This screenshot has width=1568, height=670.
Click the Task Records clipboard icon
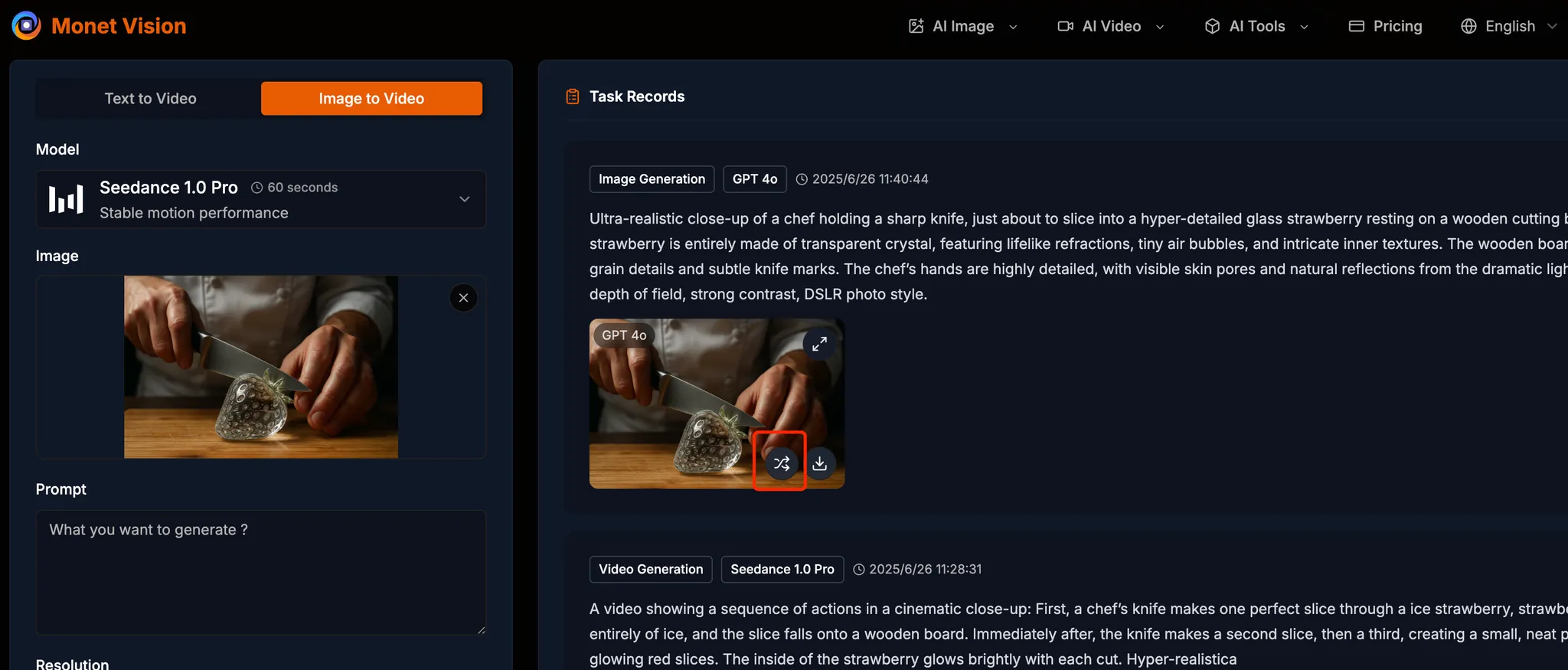pos(573,96)
